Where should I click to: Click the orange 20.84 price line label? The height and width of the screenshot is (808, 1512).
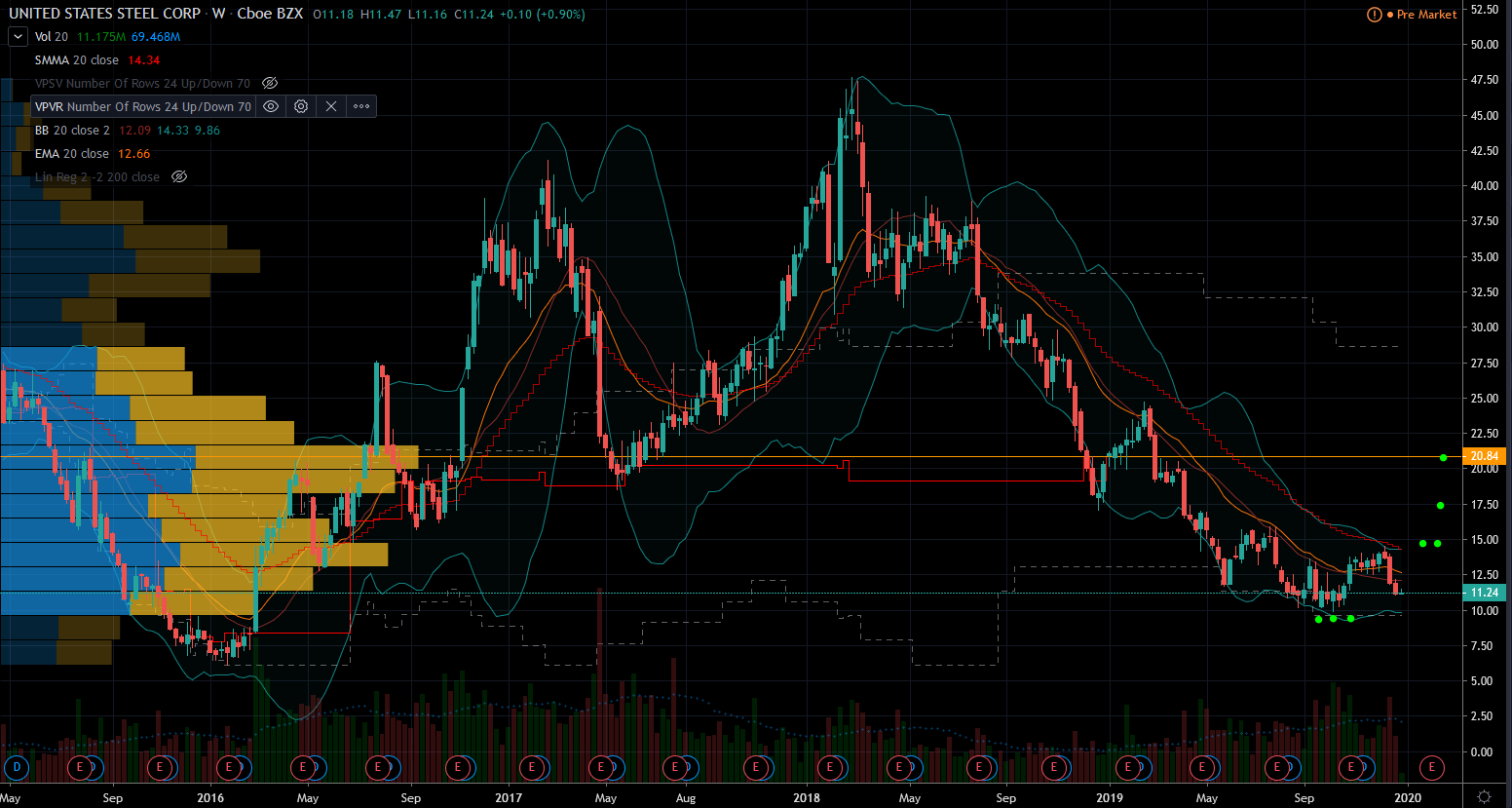coord(1484,456)
